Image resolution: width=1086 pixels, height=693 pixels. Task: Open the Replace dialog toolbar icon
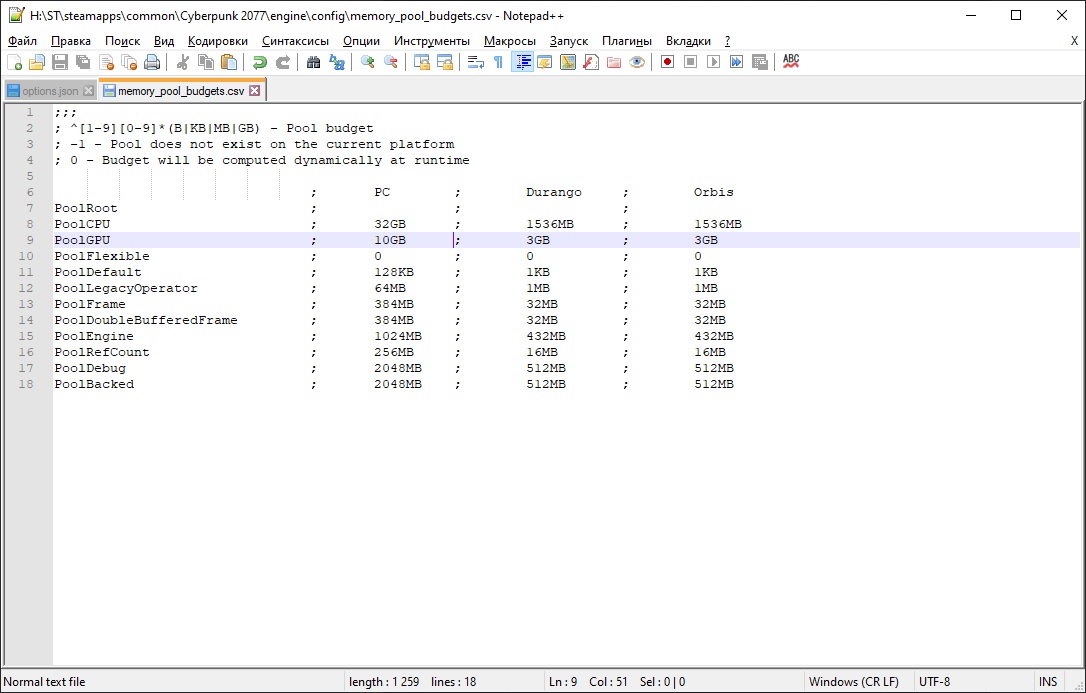[x=337, y=62]
